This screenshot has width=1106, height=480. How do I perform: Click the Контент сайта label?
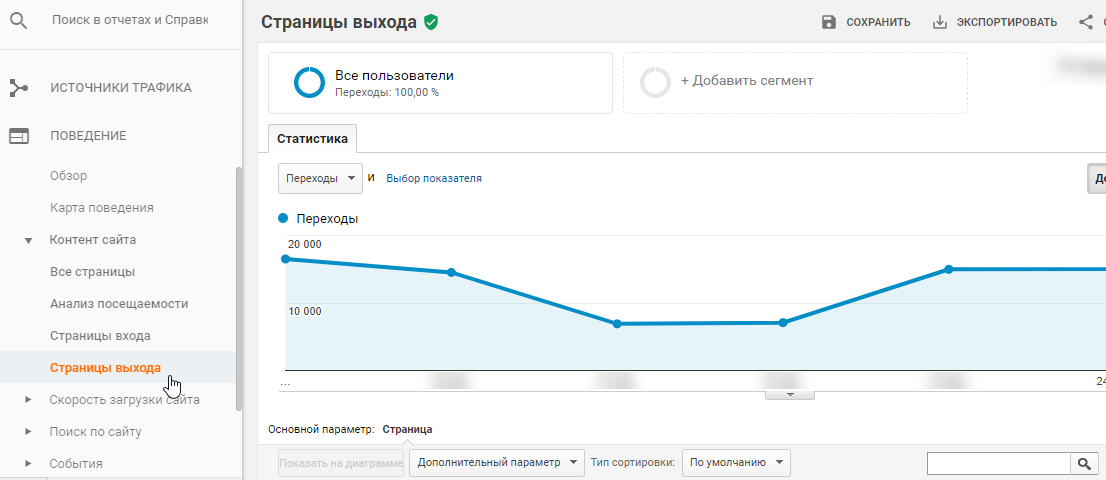pyautogui.click(x=92, y=240)
